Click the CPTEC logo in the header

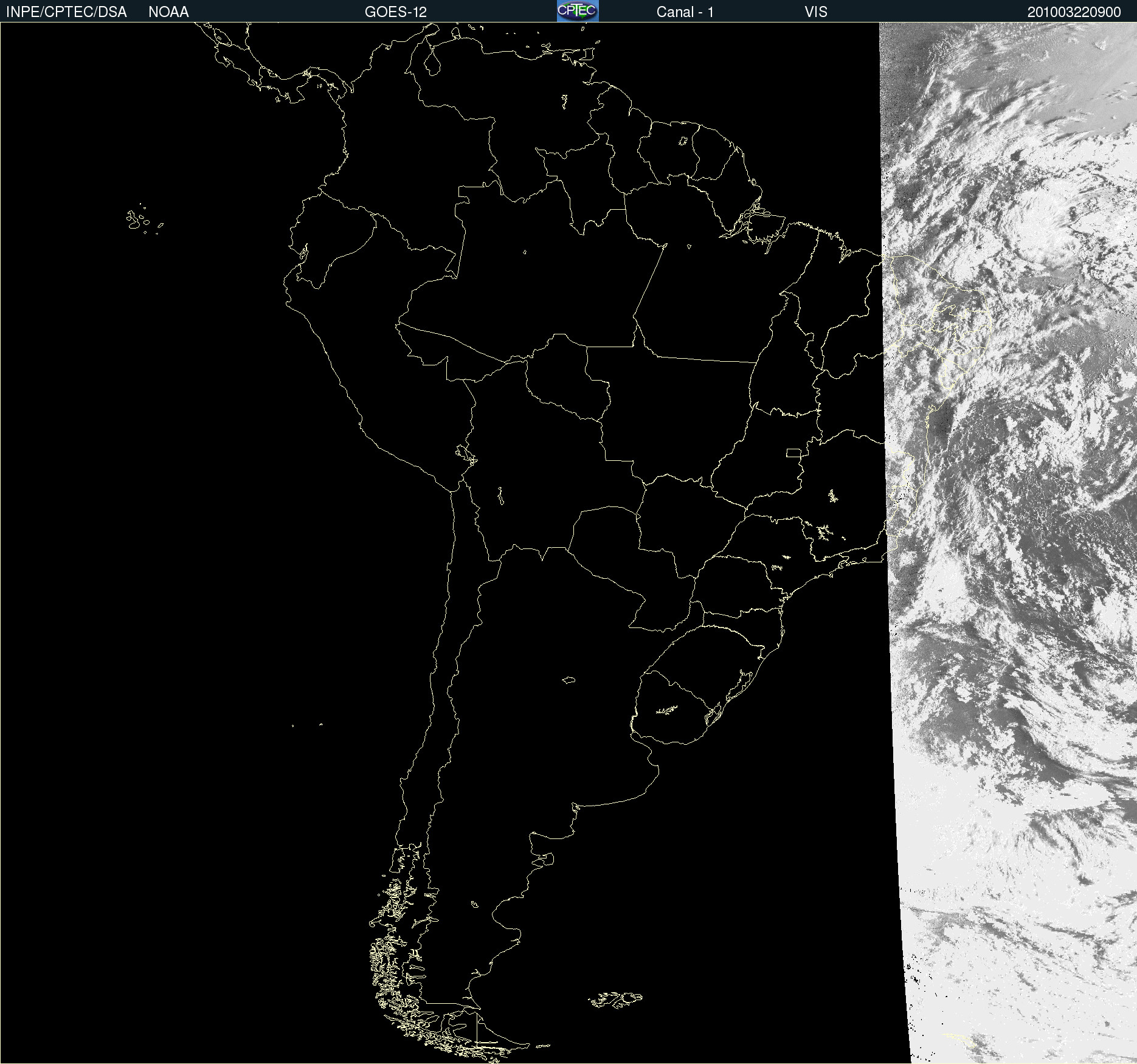578,11
